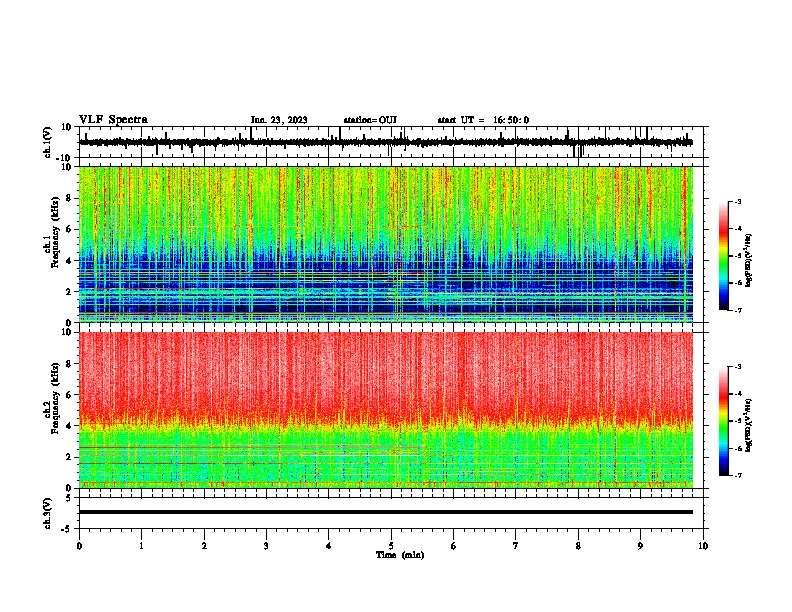Click the ch.3 flat black signal line

[385, 512]
